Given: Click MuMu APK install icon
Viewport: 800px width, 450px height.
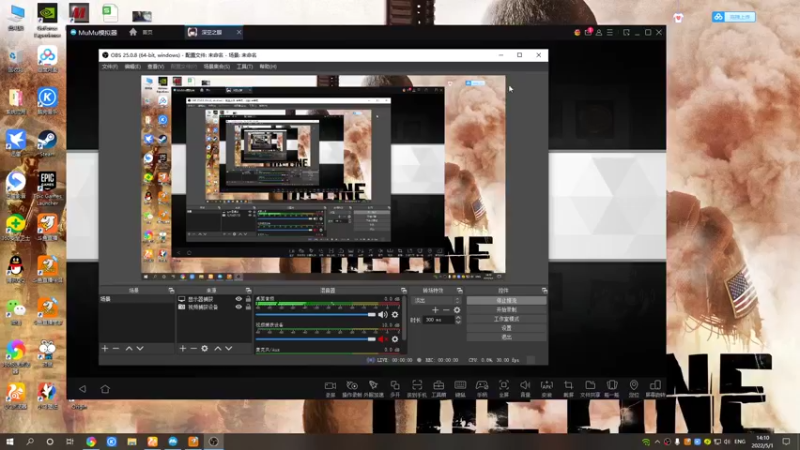Looking at the screenshot, I should click(x=546, y=388).
